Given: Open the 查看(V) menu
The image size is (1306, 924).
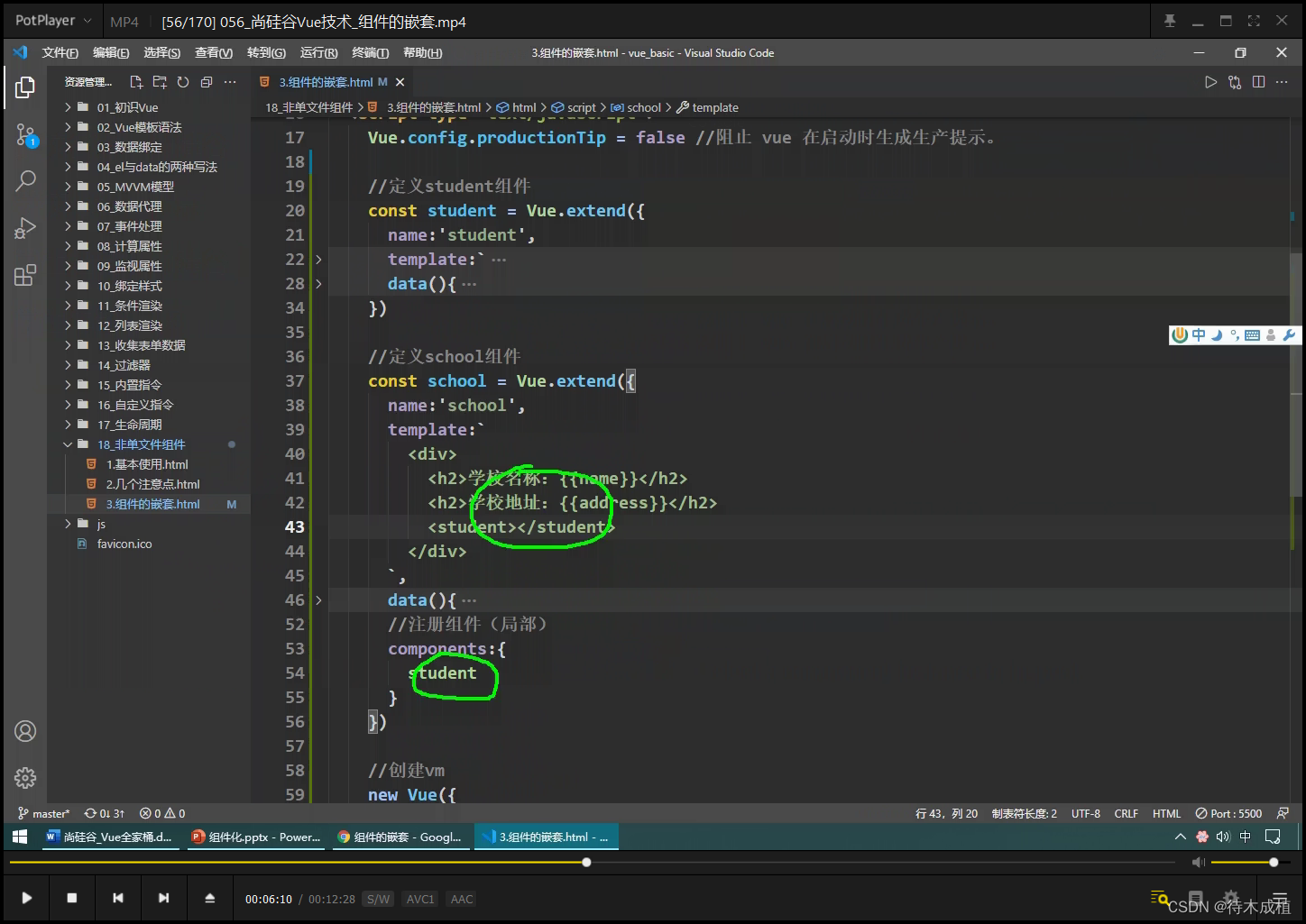Looking at the screenshot, I should 214,53.
